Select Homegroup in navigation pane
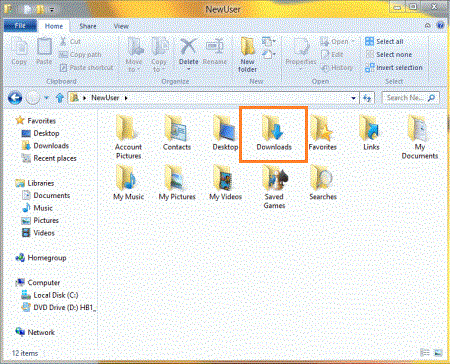The width and height of the screenshot is (450, 364). [41, 258]
